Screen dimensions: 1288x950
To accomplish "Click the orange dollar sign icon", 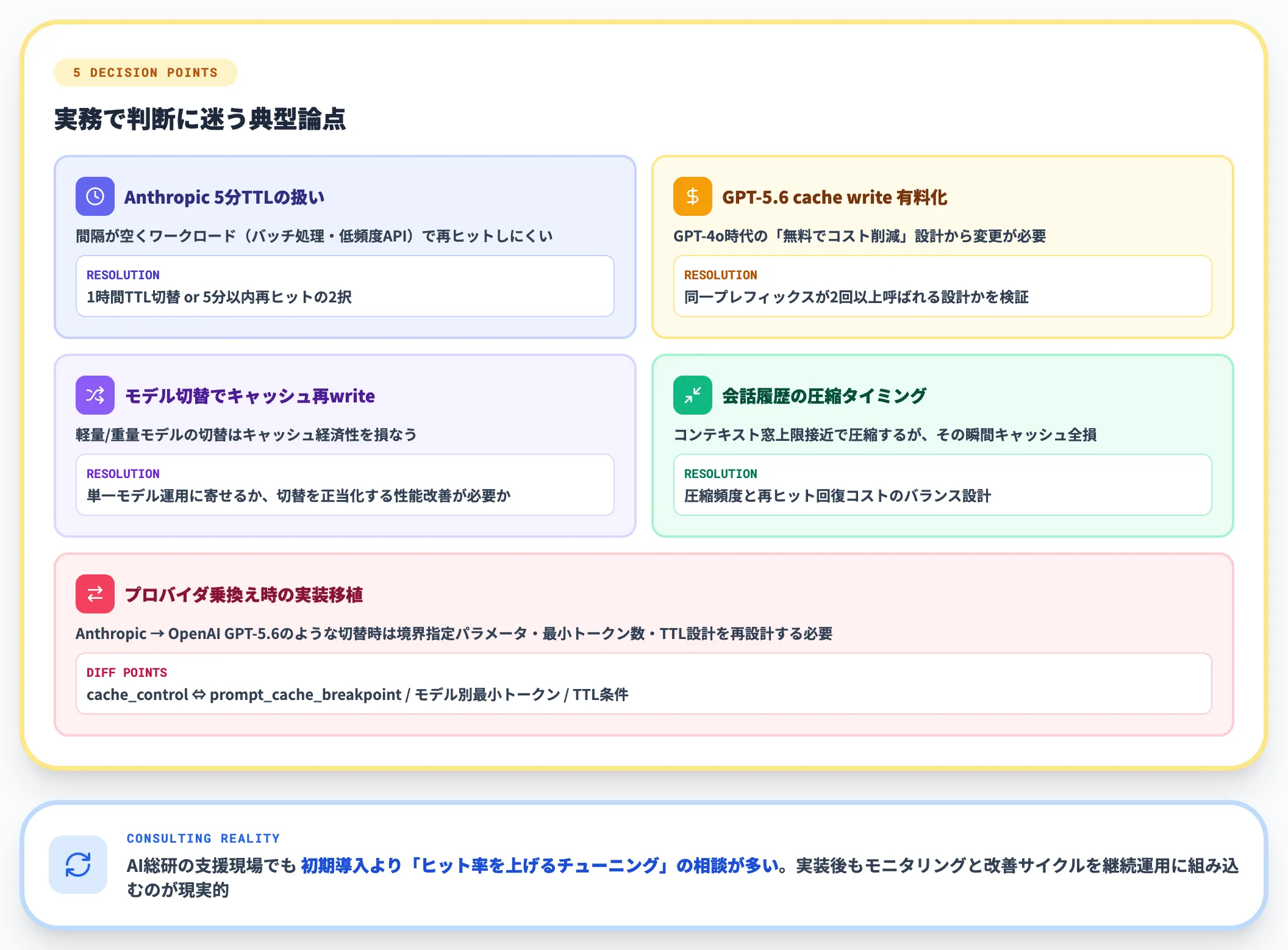I will tap(693, 196).
